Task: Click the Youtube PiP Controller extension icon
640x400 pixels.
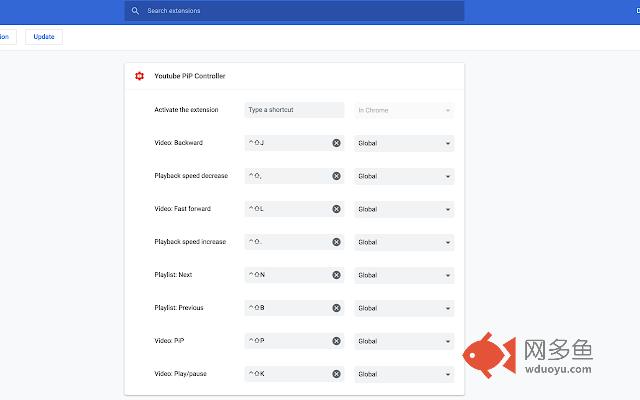Action: tap(140, 76)
